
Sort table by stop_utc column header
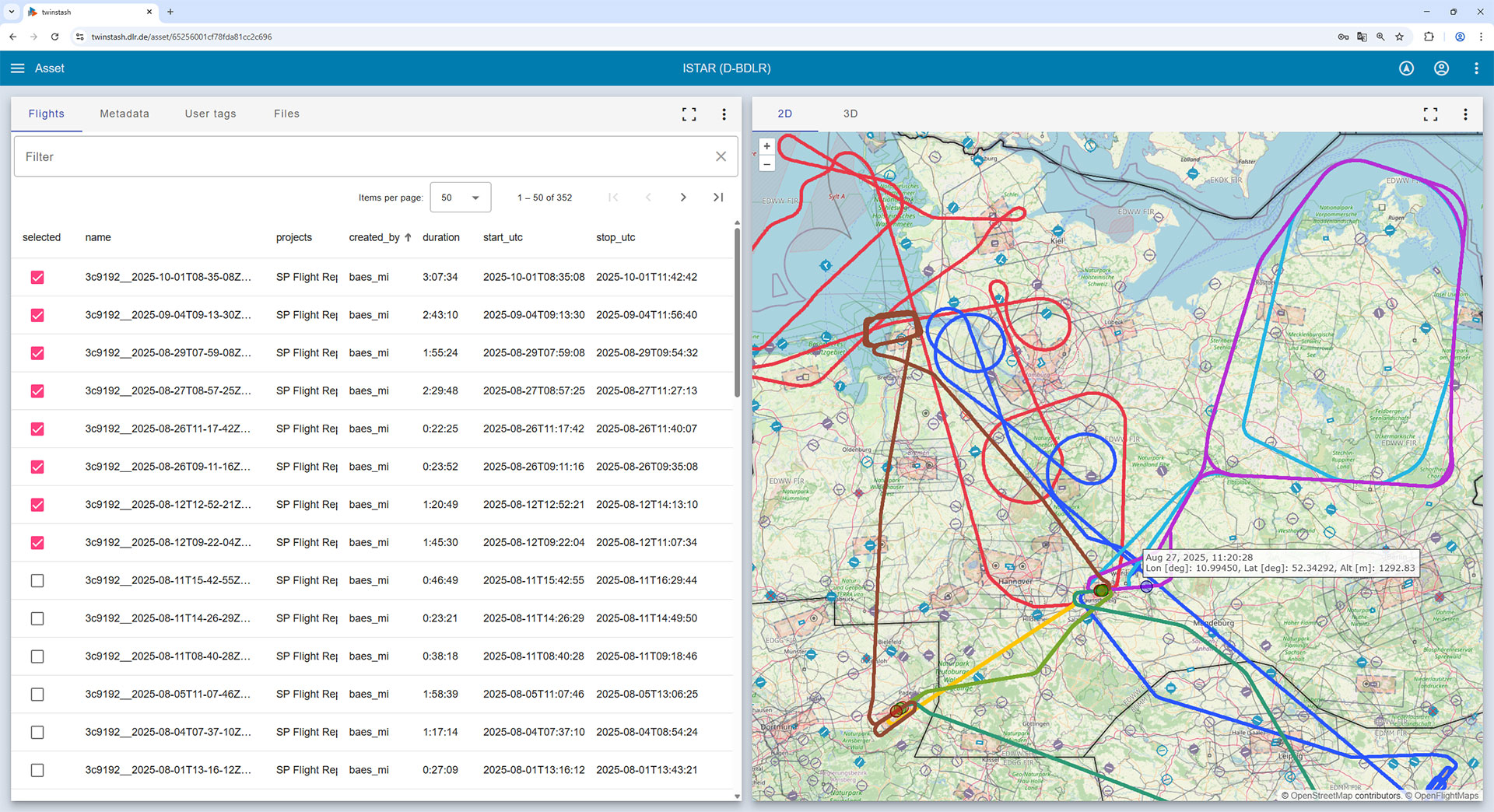click(615, 237)
